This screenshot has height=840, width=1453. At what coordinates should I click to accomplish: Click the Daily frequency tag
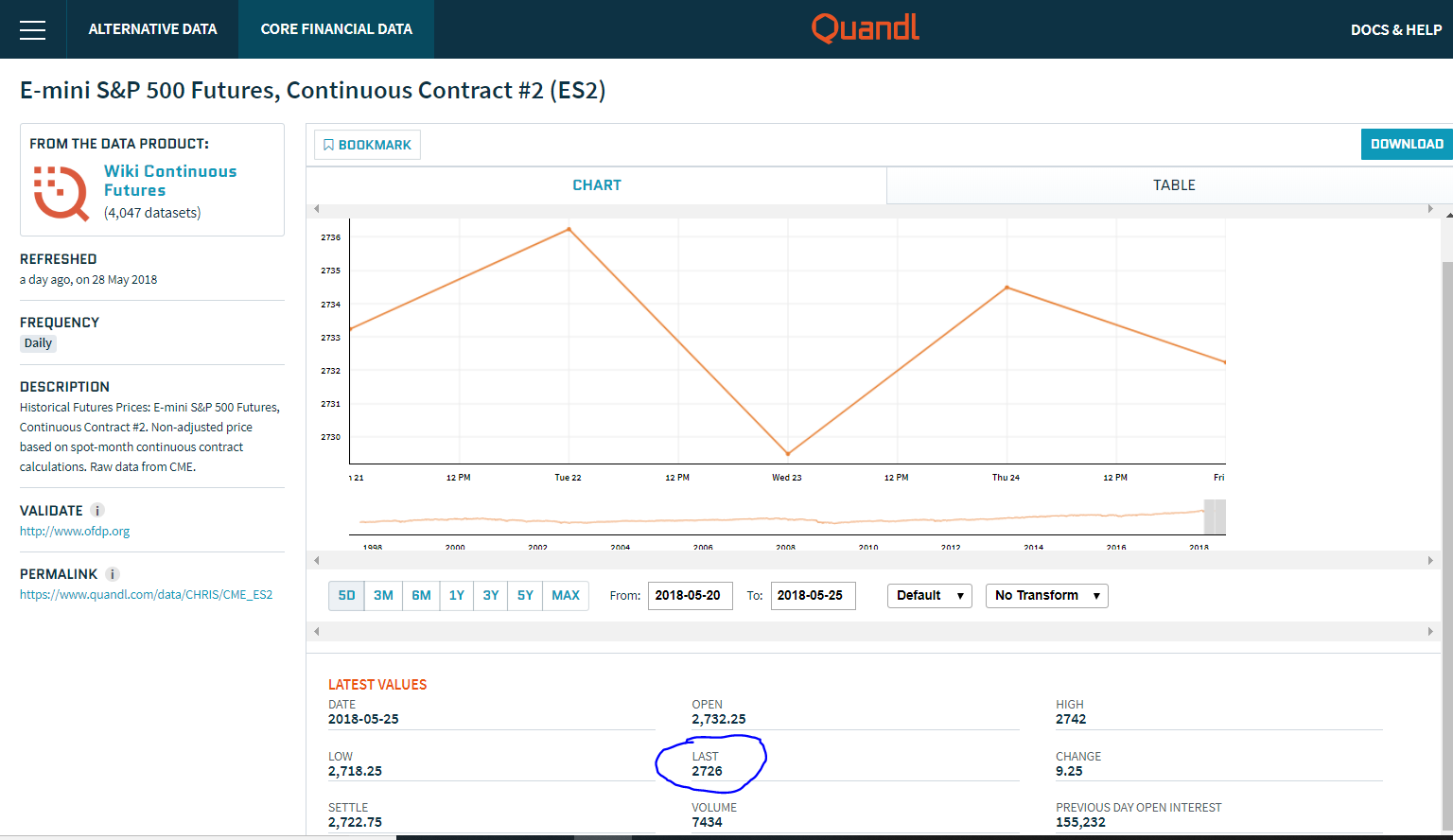pyautogui.click(x=39, y=343)
